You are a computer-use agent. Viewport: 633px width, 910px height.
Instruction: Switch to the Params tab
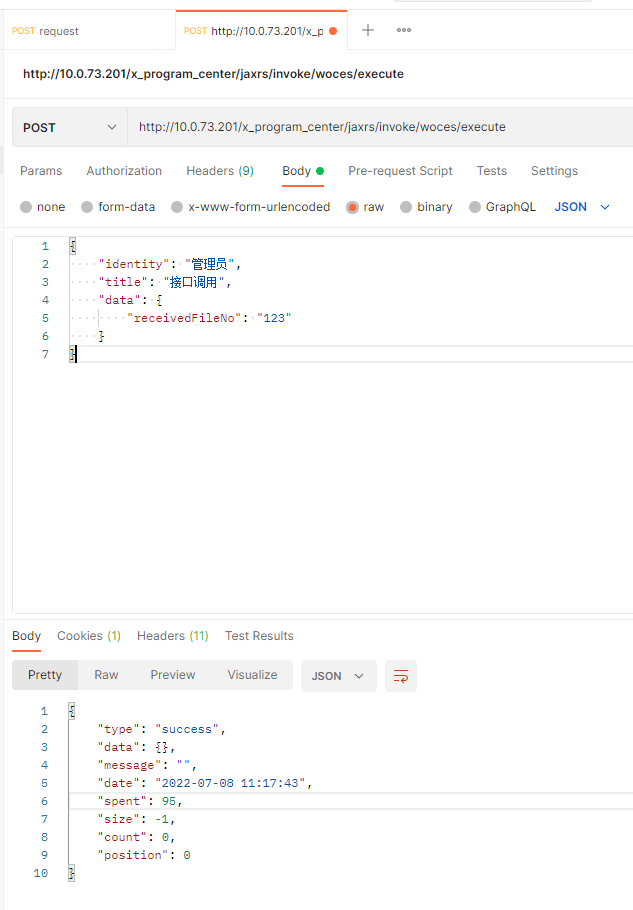(41, 171)
